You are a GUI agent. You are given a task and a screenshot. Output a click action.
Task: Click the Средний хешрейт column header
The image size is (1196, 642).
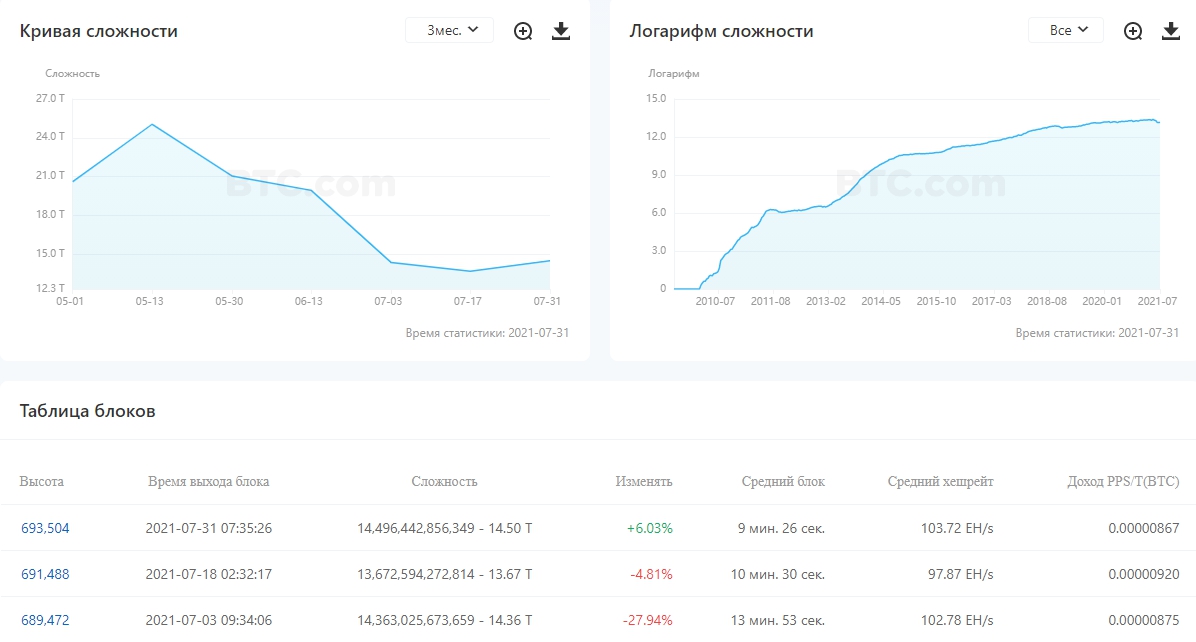[x=940, y=481]
